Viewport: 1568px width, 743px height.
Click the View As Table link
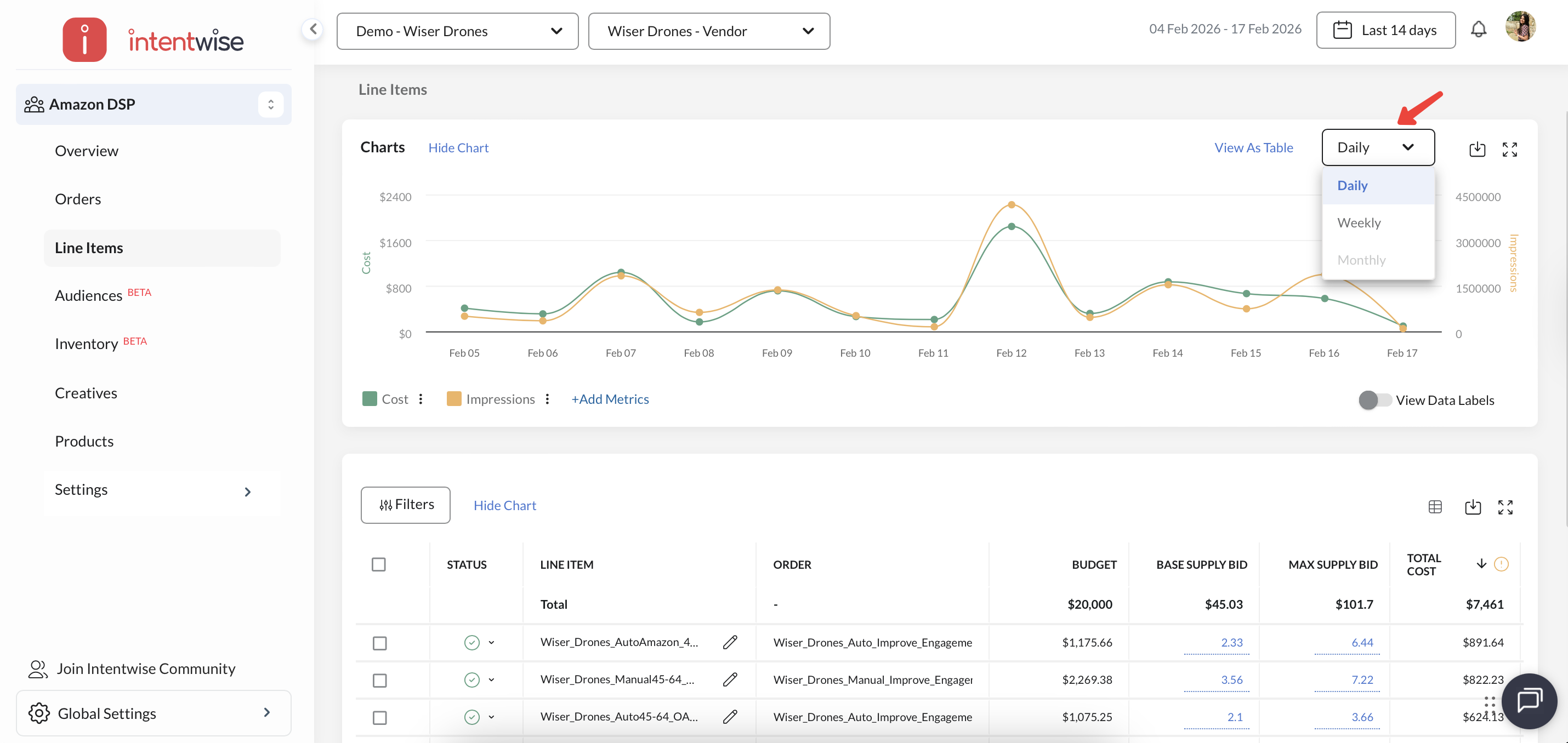(x=1253, y=147)
